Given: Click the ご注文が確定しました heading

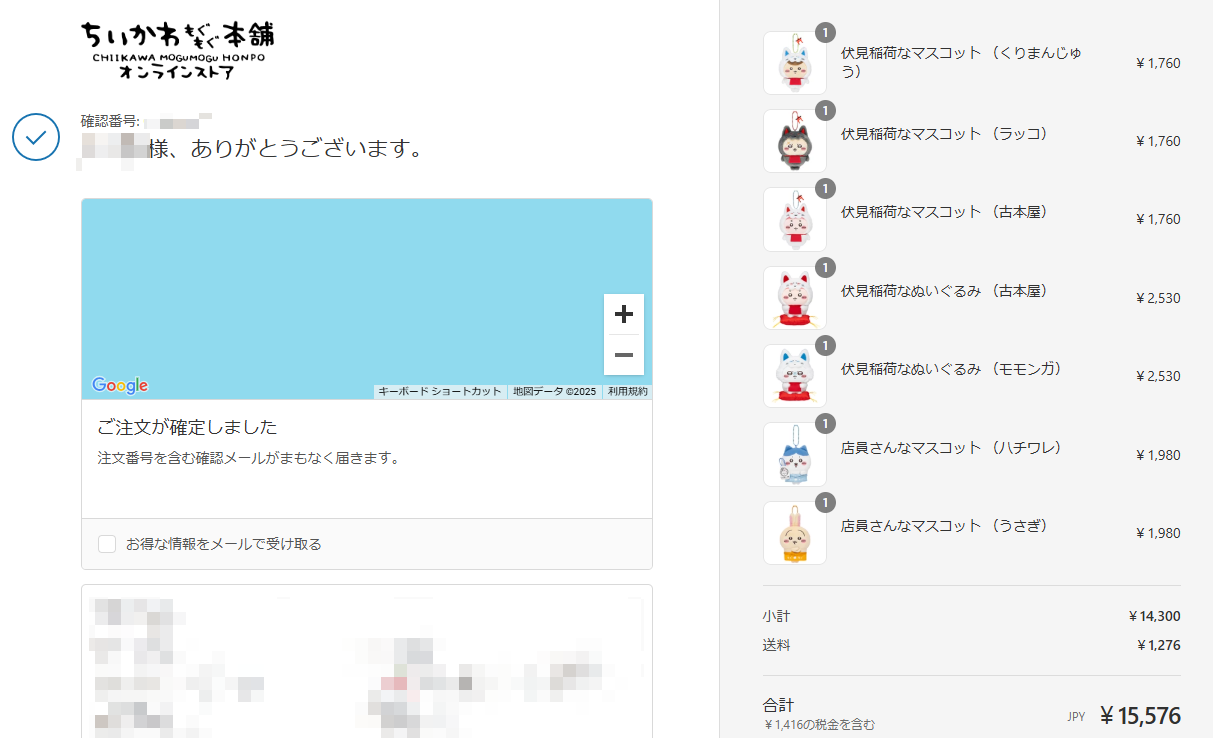Looking at the screenshot, I should pyautogui.click(x=187, y=427).
